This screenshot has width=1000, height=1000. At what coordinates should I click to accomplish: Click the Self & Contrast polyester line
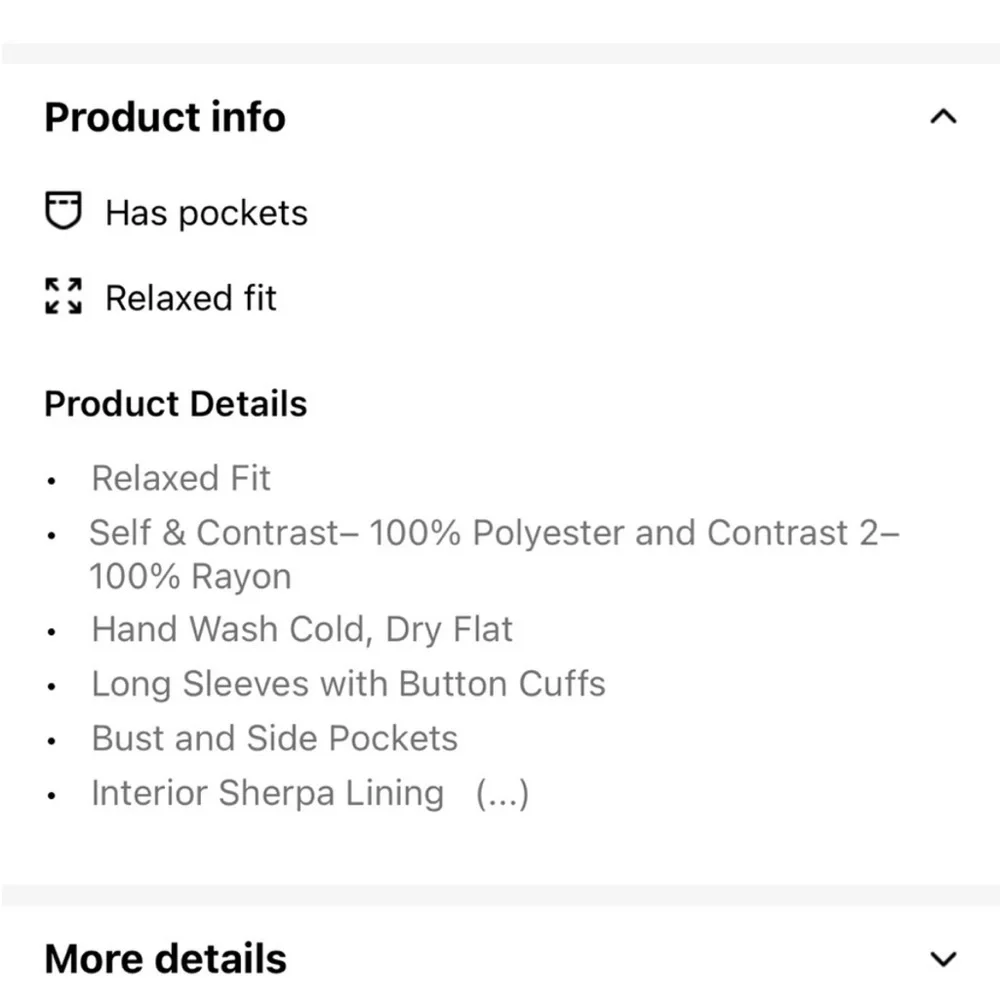tap(494, 533)
